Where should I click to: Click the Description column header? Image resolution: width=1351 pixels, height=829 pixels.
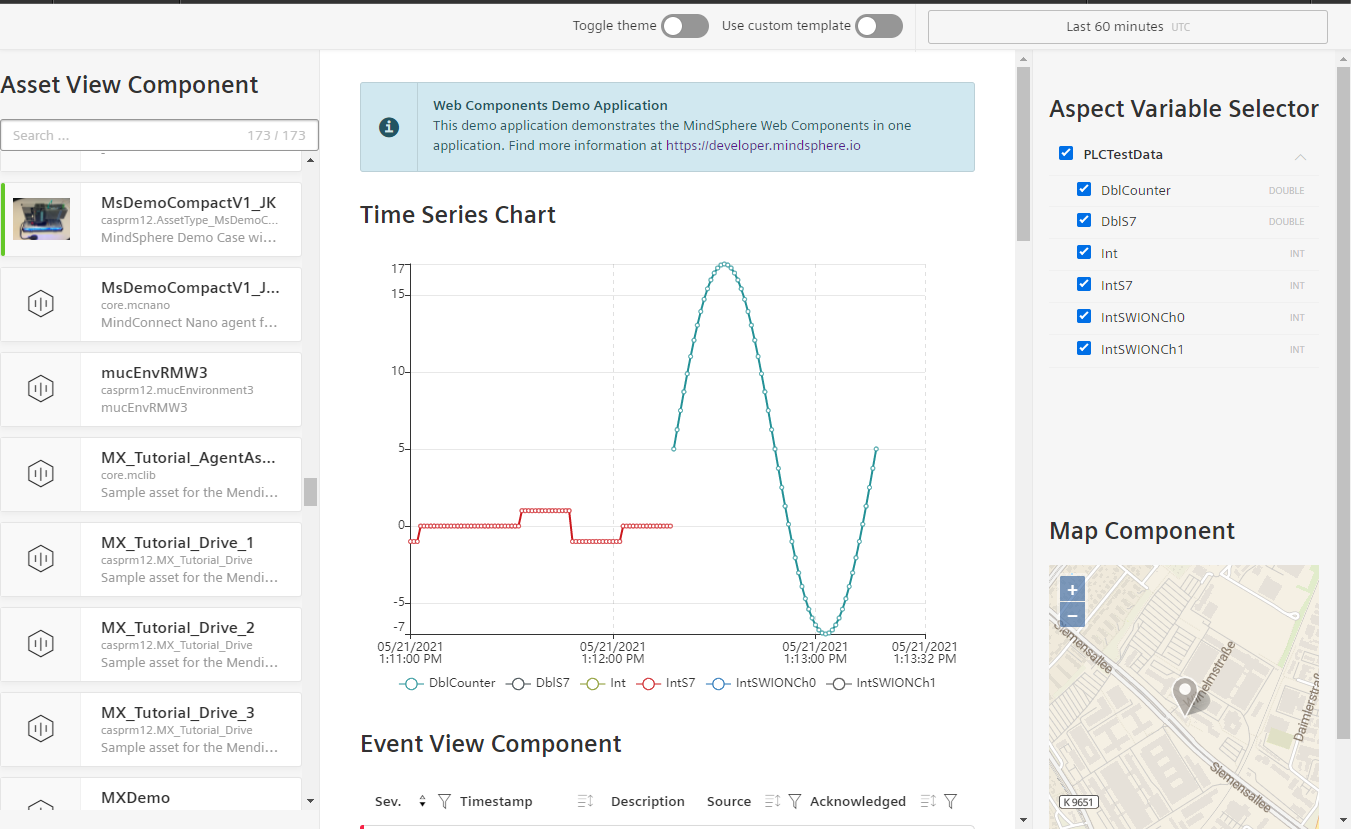point(648,801)
